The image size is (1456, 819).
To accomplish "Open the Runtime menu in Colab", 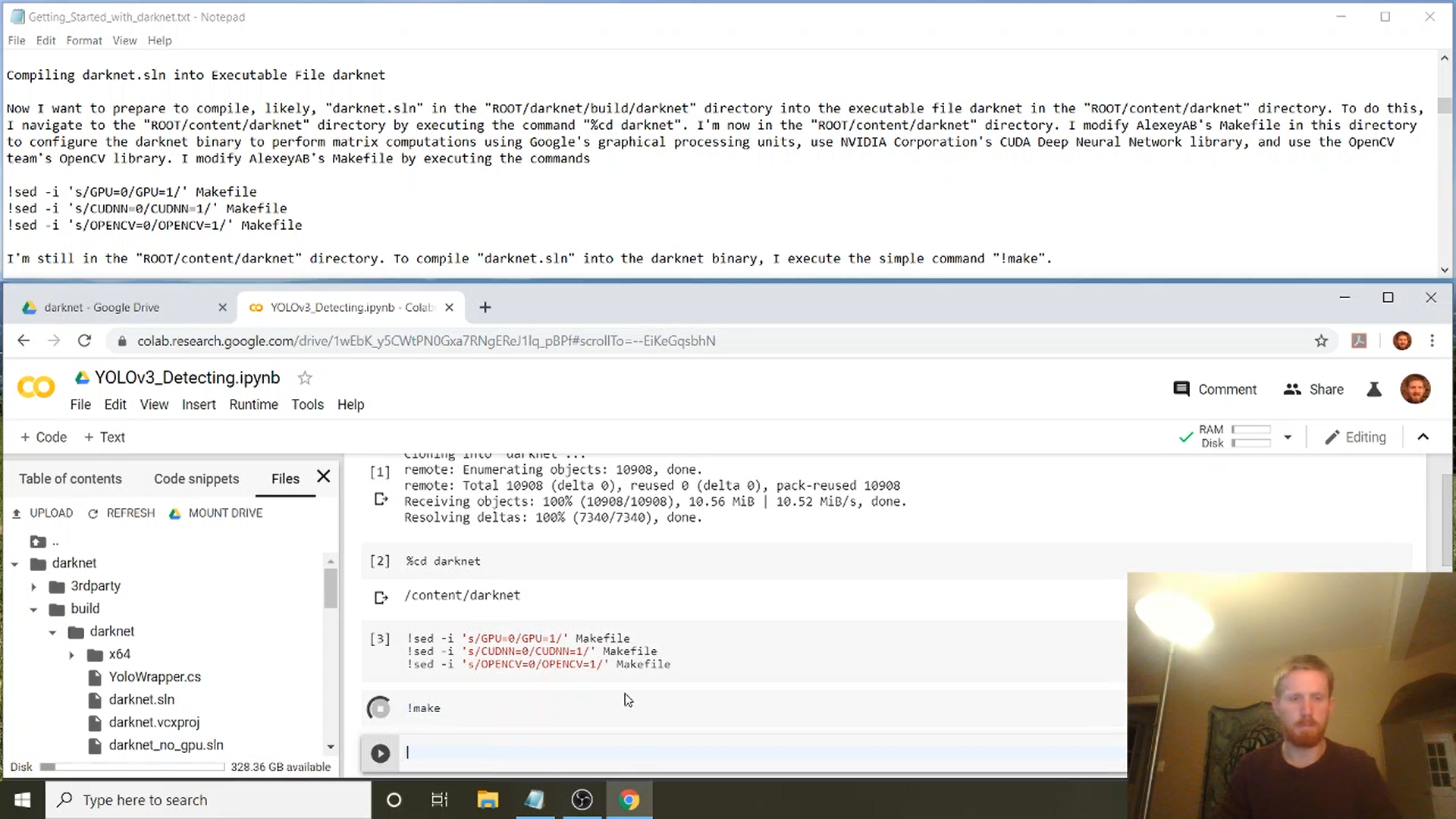I will [x=253, y=404].
